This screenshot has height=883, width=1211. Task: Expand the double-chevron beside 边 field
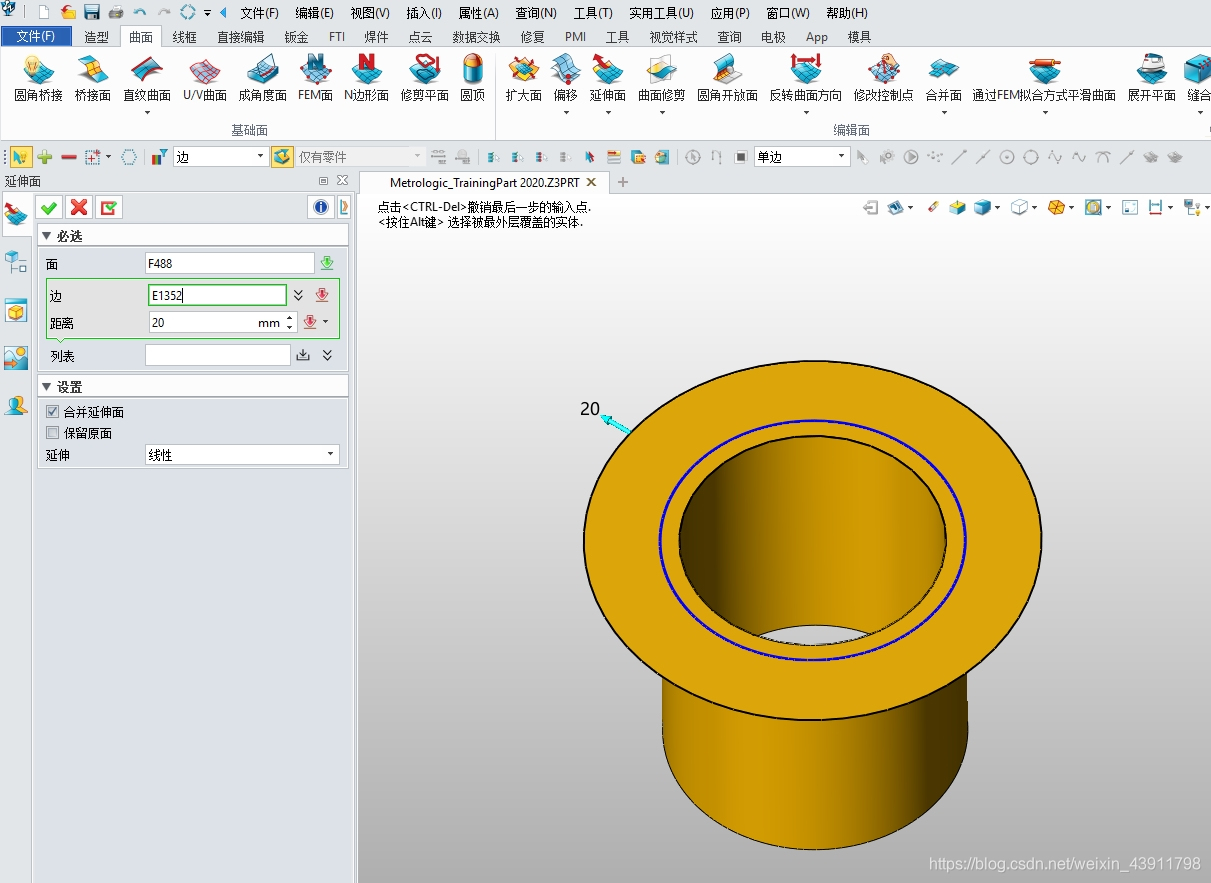[x=298, y=295]
